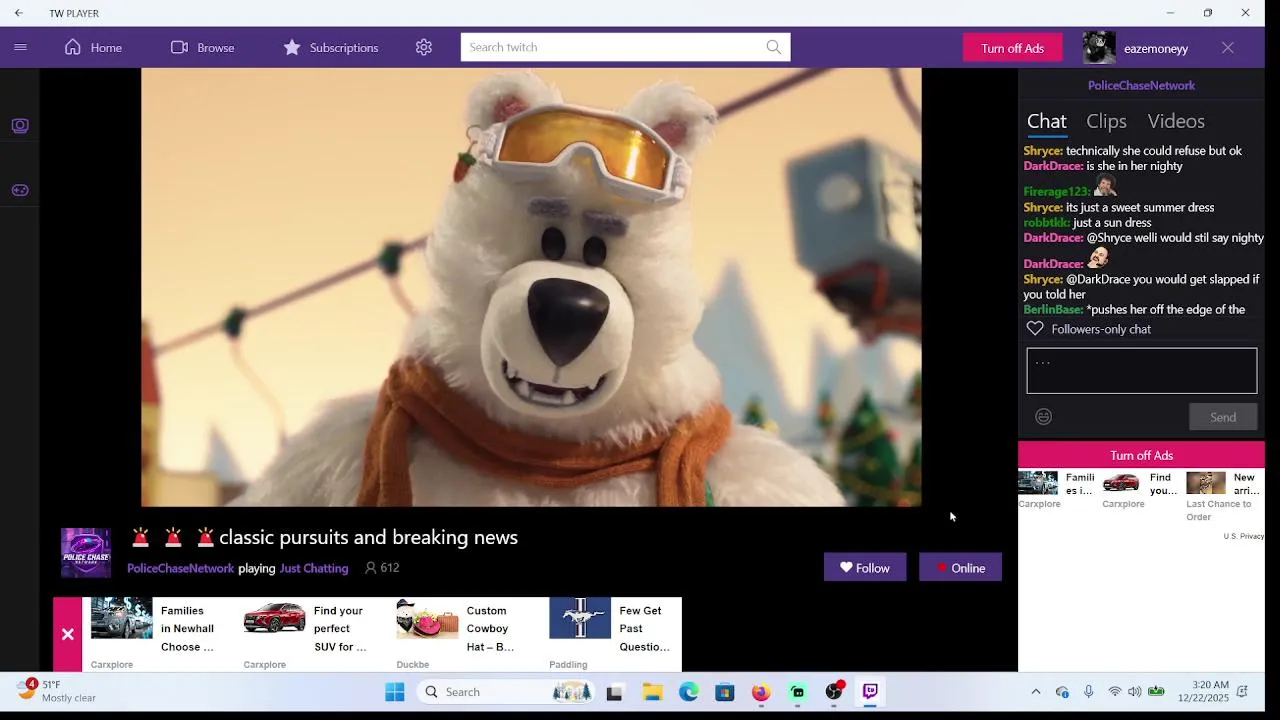Open the eazemoneyy profile avatar

[1099, 48]
